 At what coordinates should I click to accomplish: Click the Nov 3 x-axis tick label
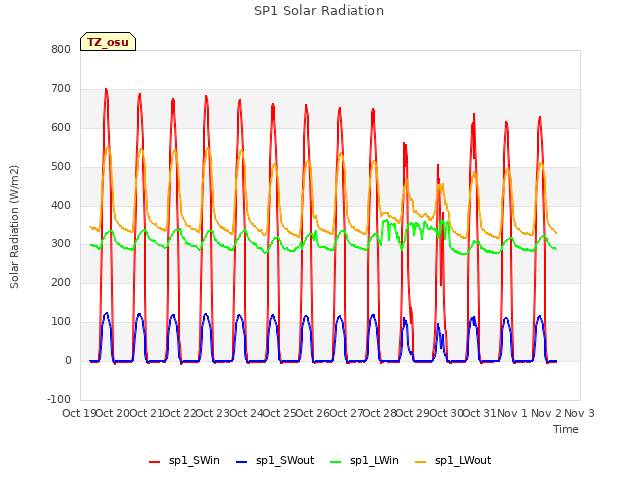pyautogui.click(x=579, y=413)
